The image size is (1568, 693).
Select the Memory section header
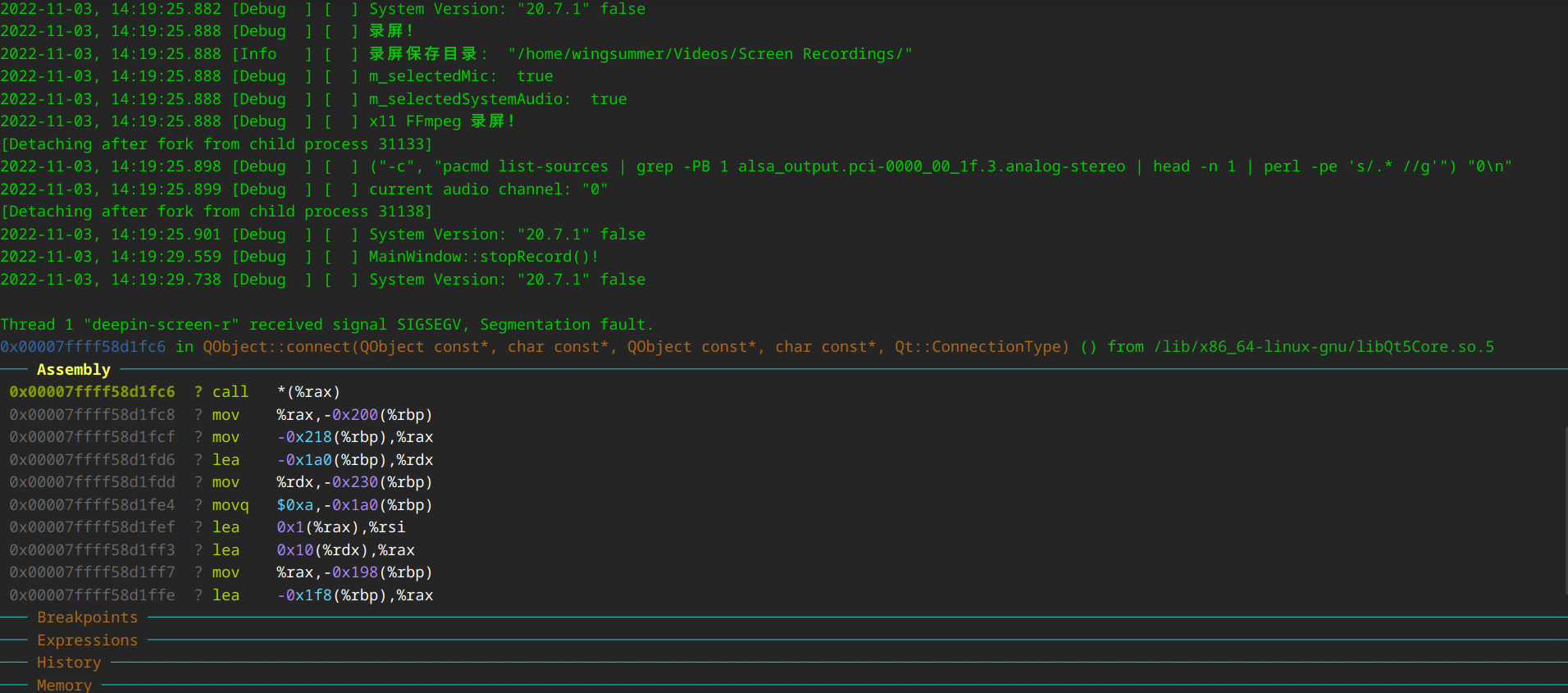[65, 685]
